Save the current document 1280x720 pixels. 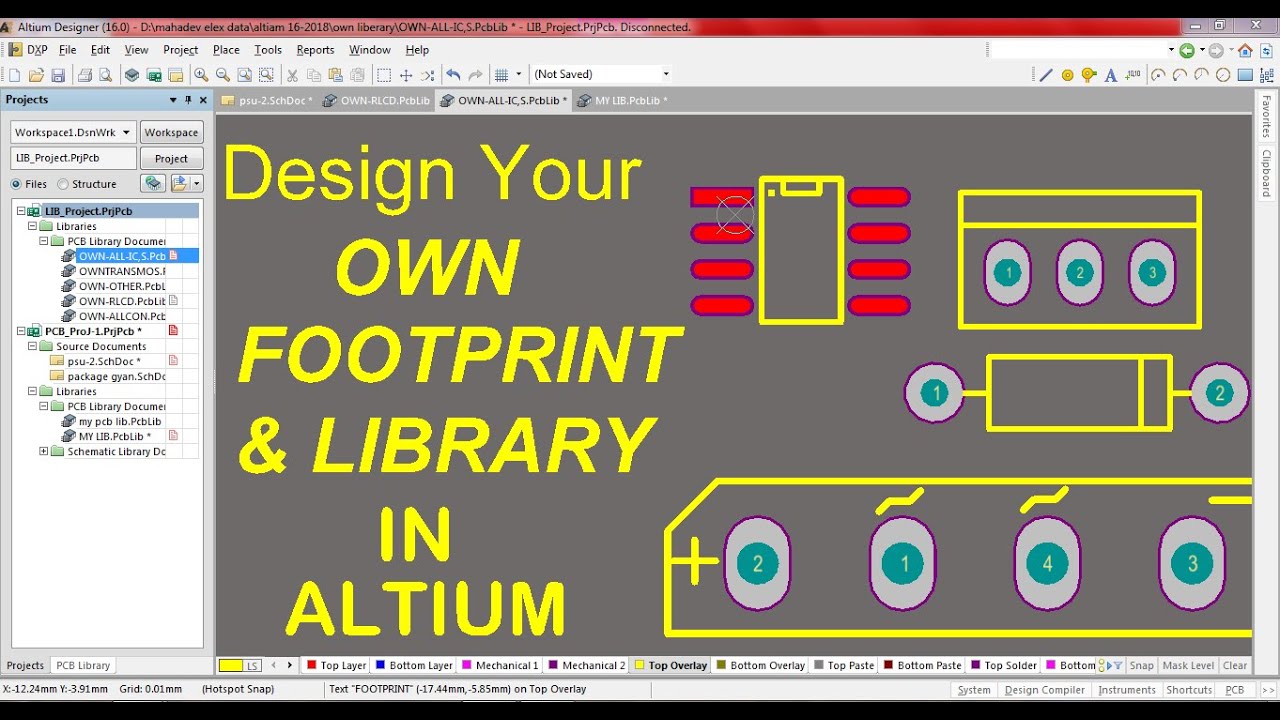[58, 75]
